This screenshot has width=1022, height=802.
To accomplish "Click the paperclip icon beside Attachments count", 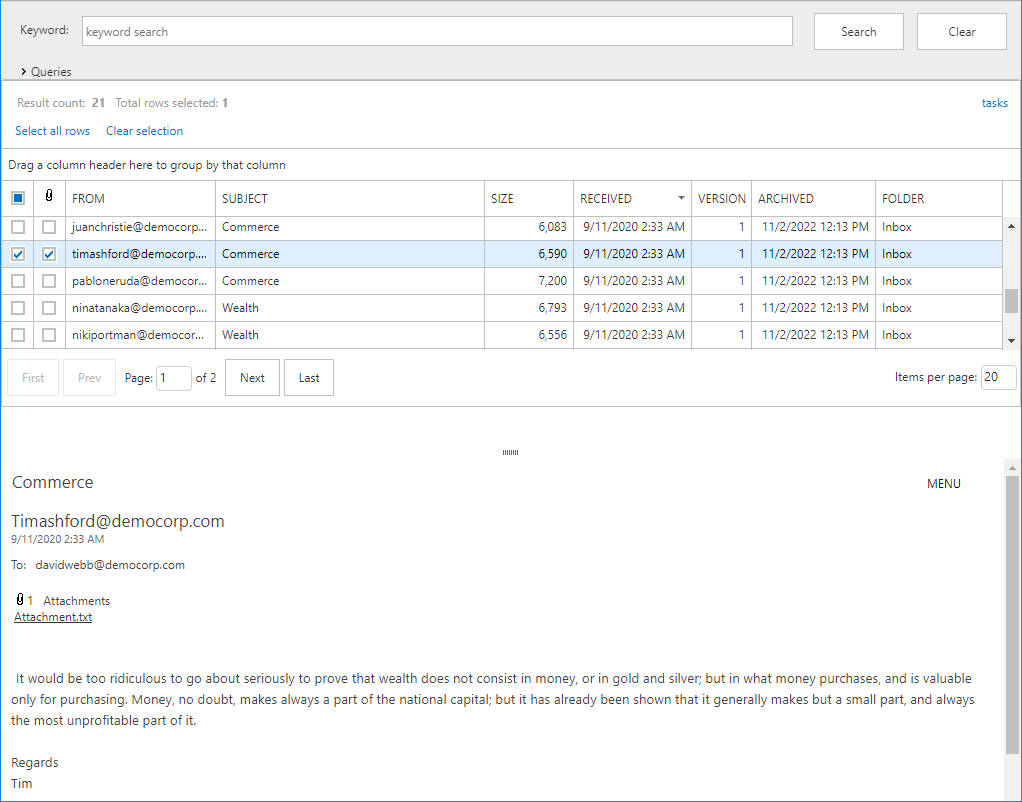I will pos(20,600).
